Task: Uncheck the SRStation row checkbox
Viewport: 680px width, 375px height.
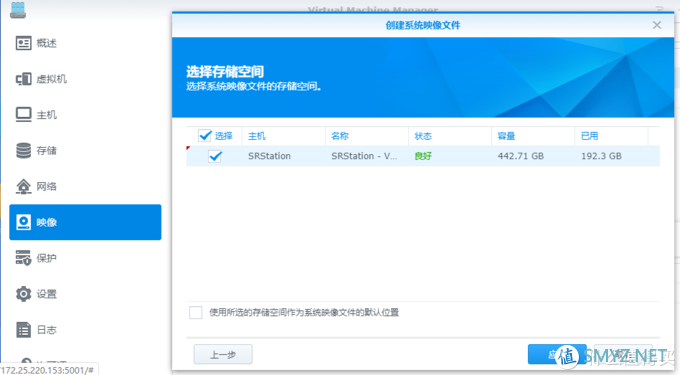Action: click(x=215, y=156)
